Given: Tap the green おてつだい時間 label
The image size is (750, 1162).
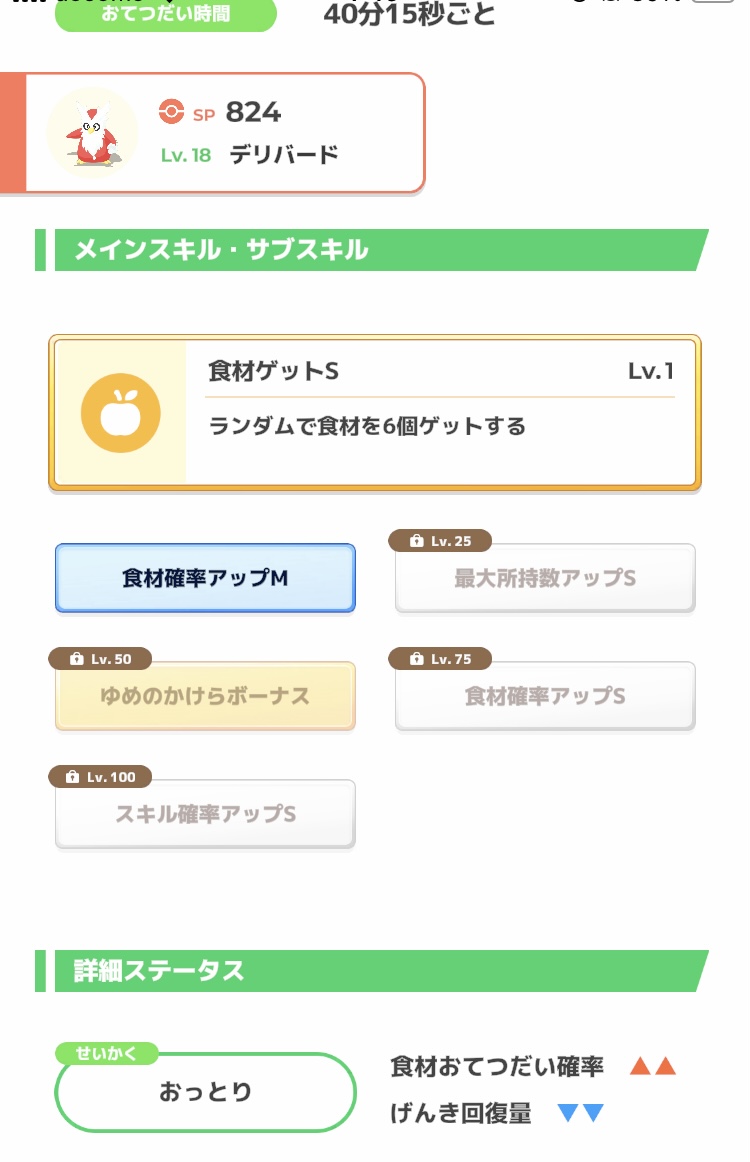Looking at the screenshot, I should point(165,15).
